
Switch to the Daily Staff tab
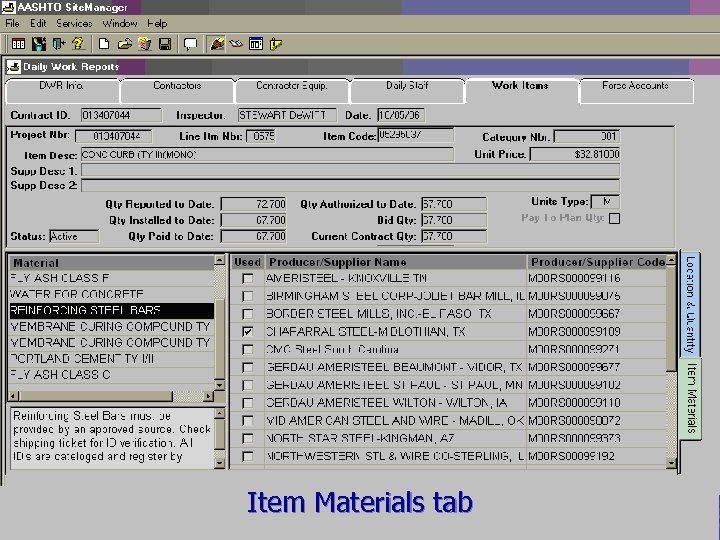click(407, 91)
